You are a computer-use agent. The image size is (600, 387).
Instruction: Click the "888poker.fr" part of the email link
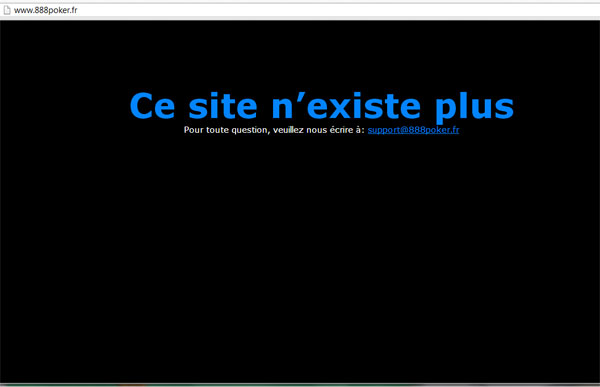coord(434,130)
